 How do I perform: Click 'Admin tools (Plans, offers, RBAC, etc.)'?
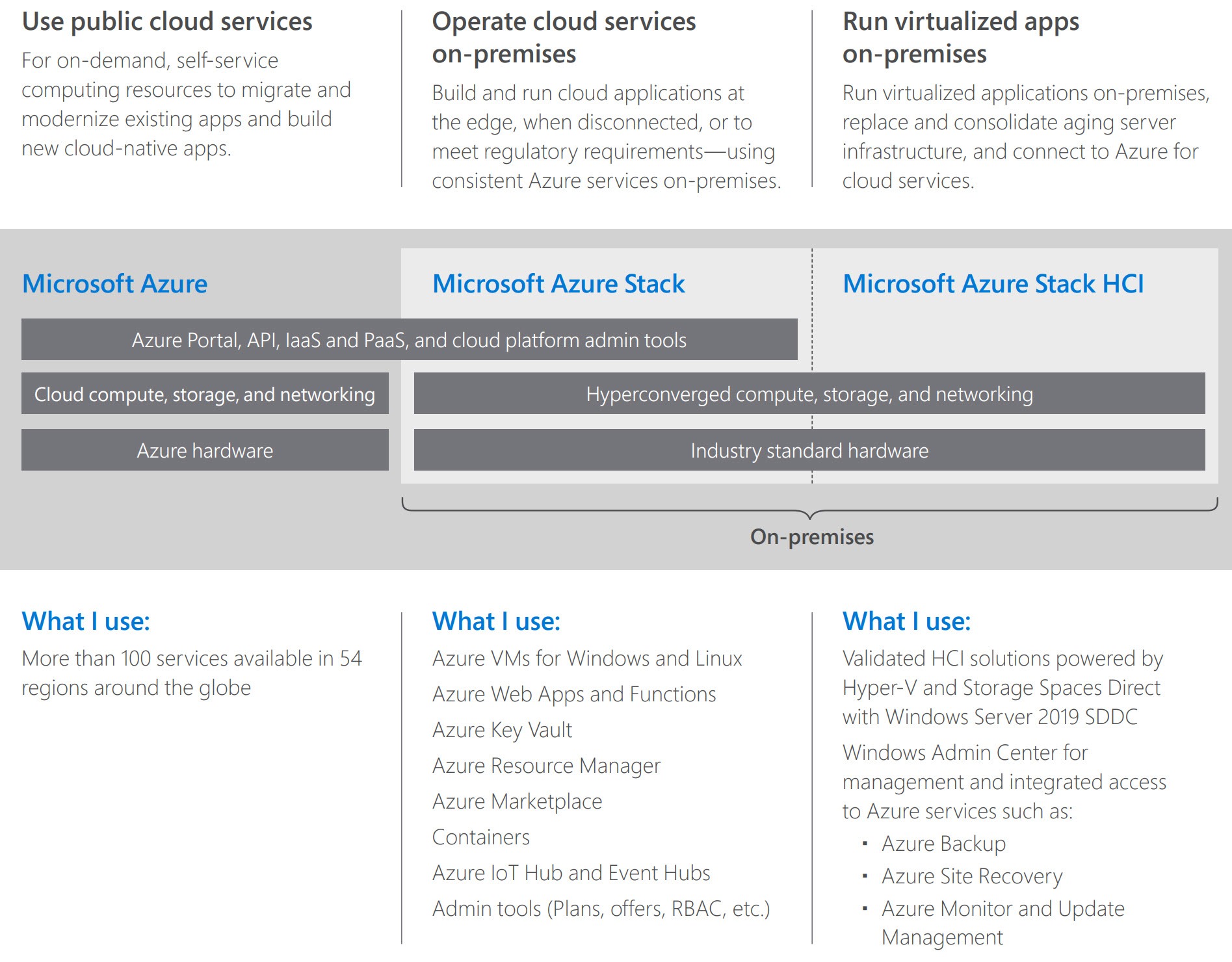coord(601,909)
